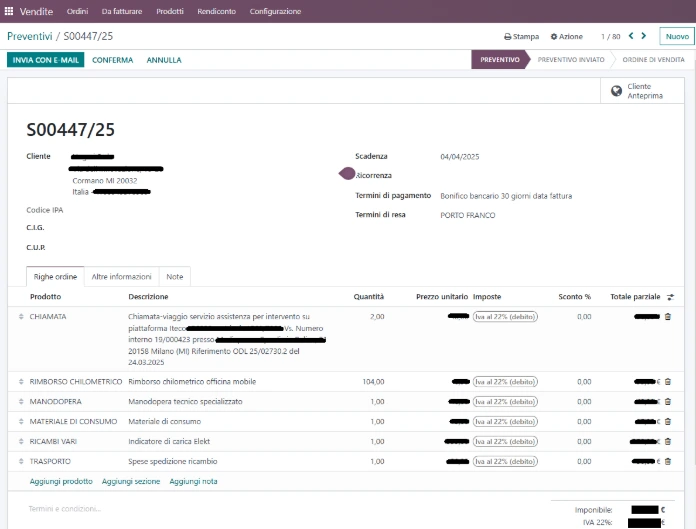
Task: Click the Scadenza date field 04/04/2025
Action: pos(459,157)
